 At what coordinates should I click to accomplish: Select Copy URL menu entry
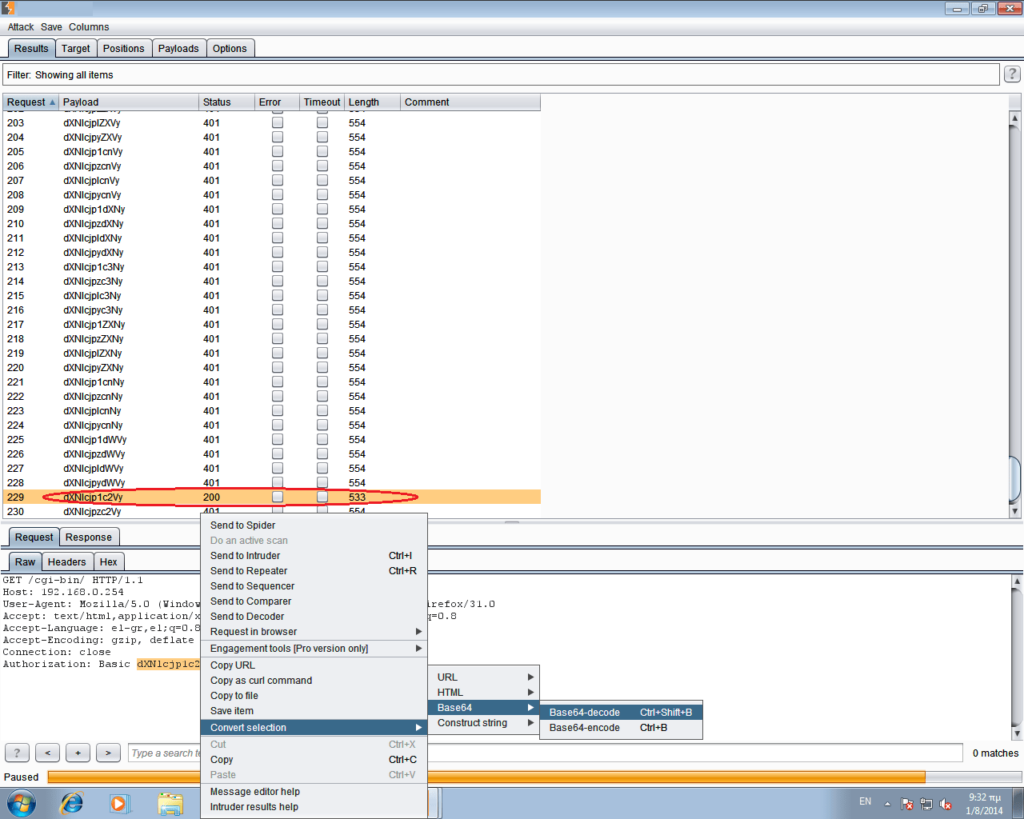coord(314,665)
